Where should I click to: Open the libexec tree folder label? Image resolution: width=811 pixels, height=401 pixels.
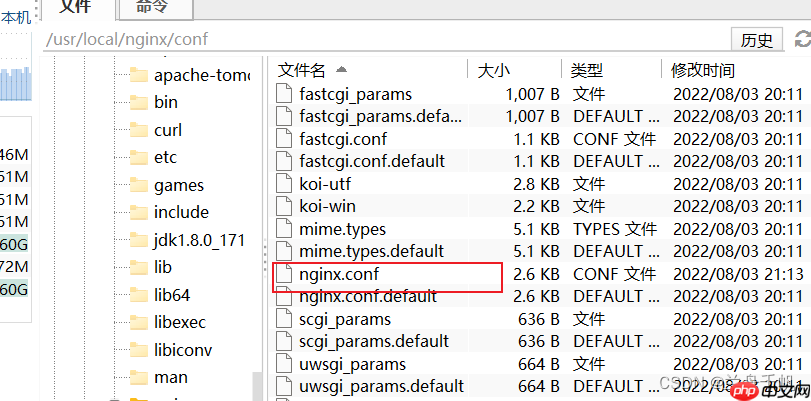point(180,322)
